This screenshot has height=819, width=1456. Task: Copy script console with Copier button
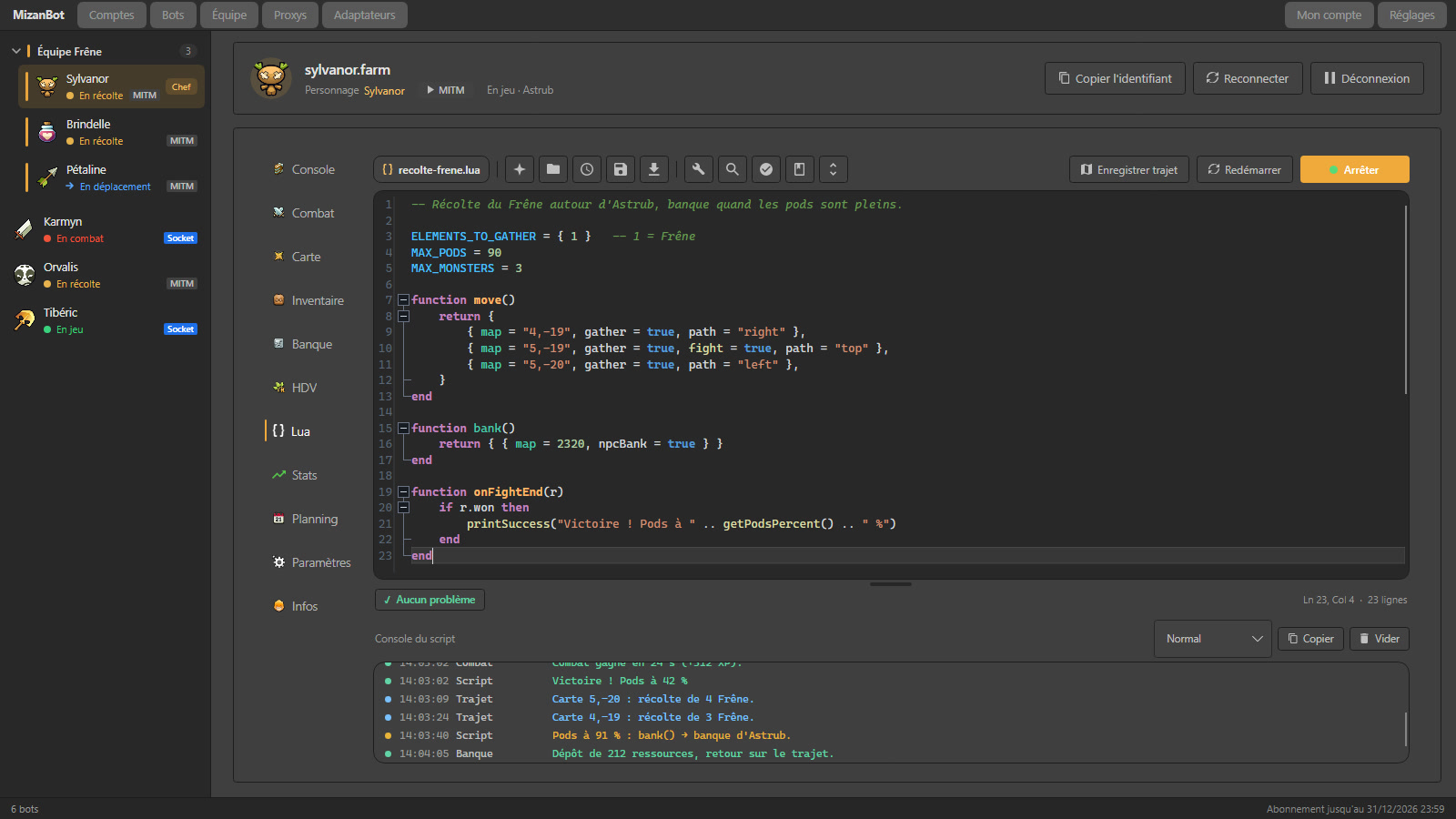click(x=1310, y=639)
